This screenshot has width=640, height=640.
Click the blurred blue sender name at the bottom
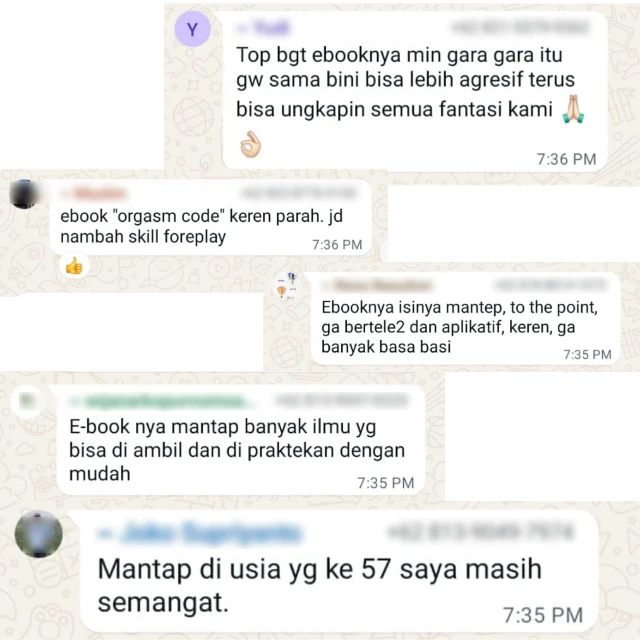(x=200, y=533)
